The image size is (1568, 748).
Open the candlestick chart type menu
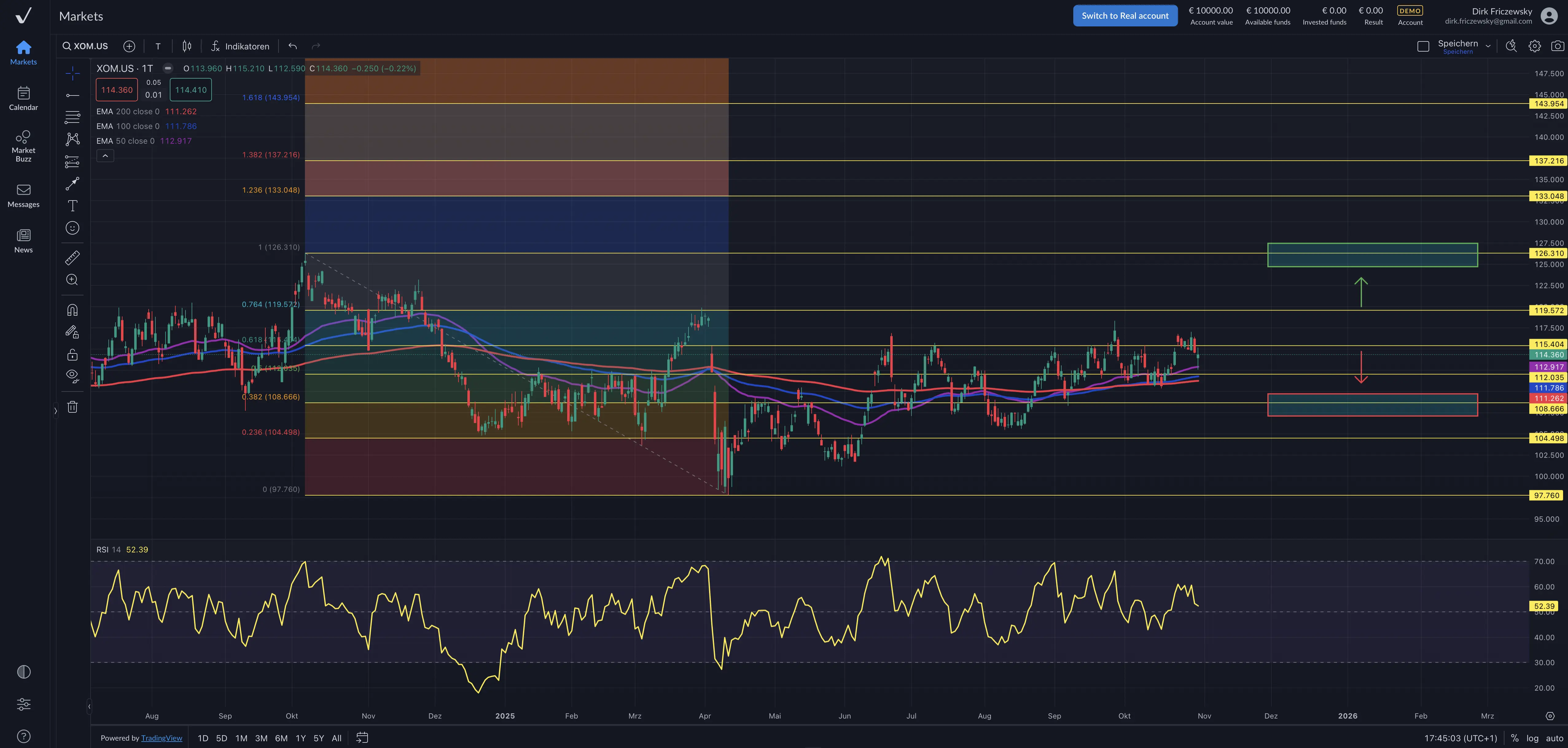pyautogui.click(x=187, y=46)
